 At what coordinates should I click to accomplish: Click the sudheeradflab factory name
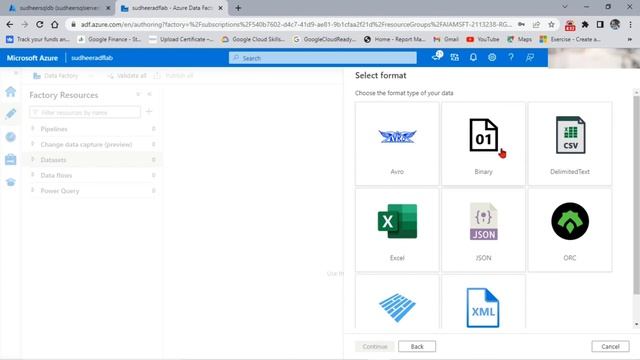coord(92,58)
